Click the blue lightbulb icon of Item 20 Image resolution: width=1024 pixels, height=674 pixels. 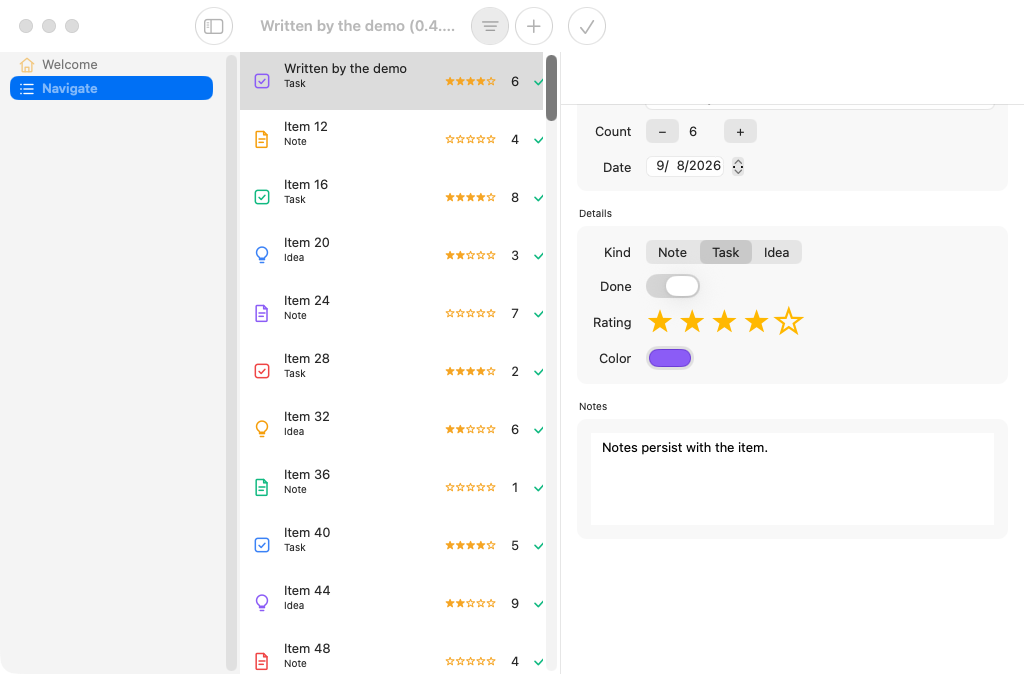point(262,255)
